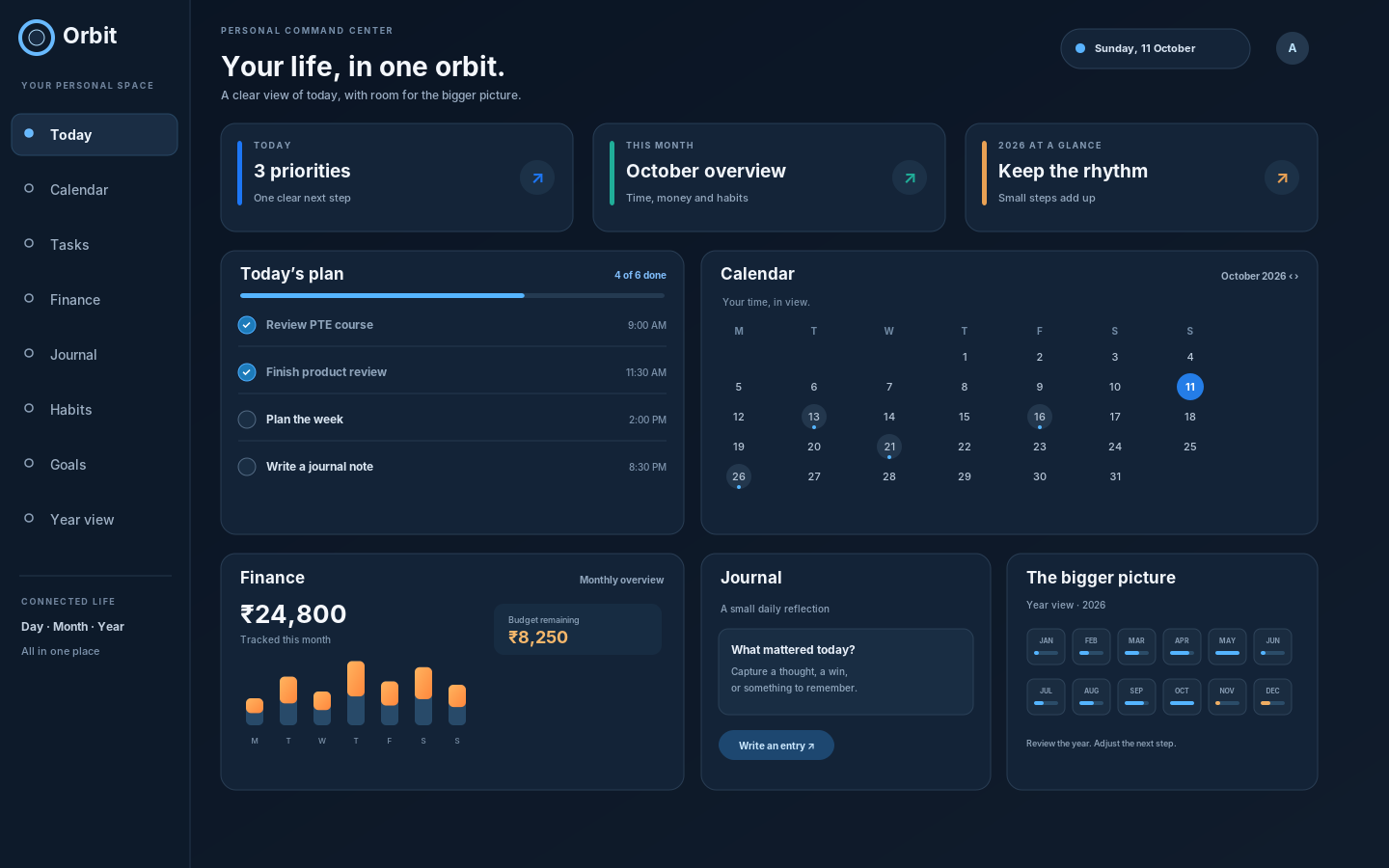
Task: Click the Sunday, 11 October date pill
Action: [1156, 48]
